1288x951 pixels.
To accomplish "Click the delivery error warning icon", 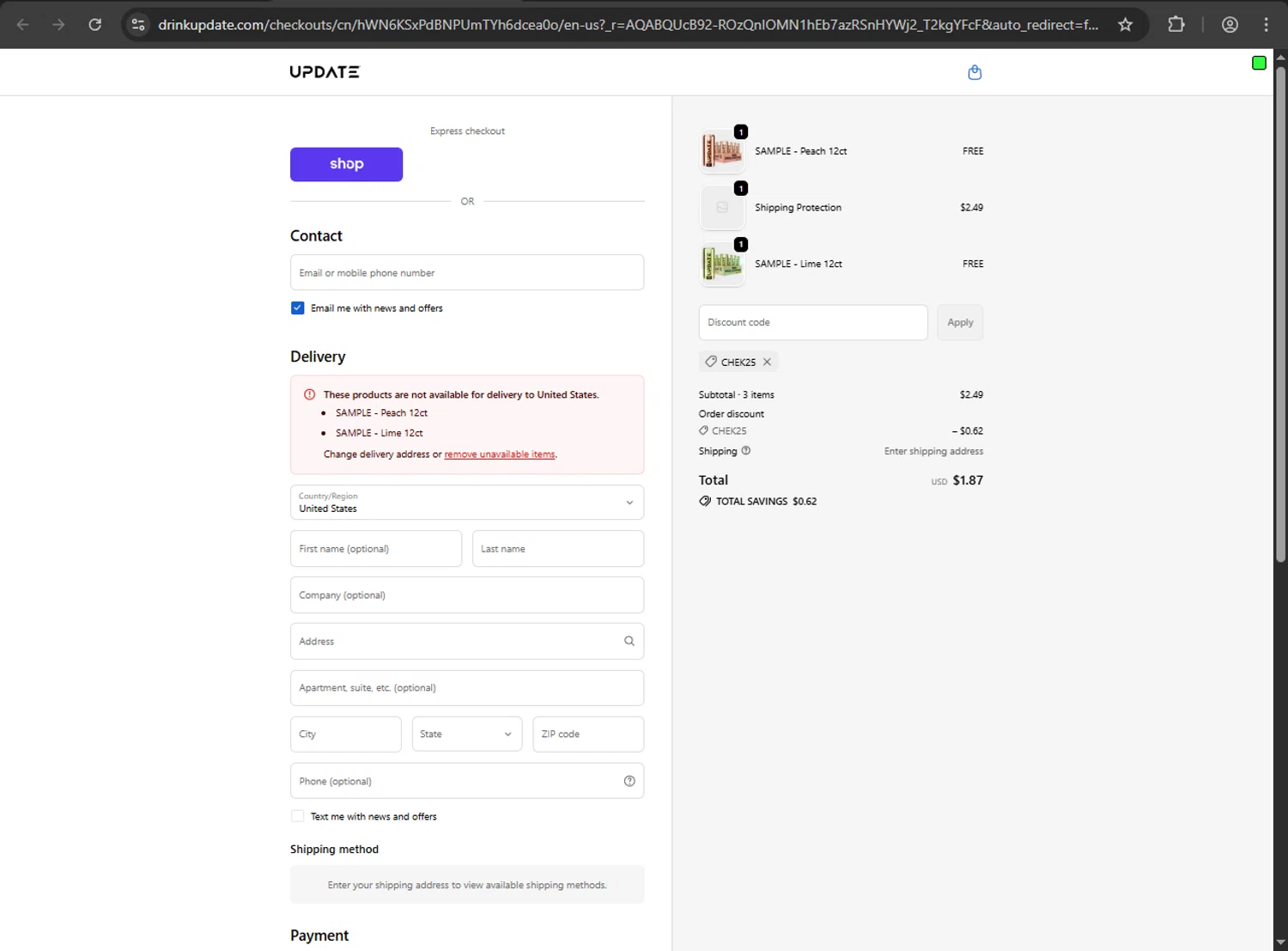I will click(309, 394).
